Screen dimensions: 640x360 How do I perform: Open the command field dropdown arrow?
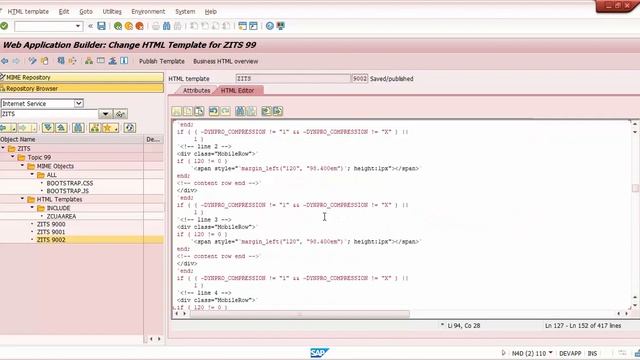(78, 26)
